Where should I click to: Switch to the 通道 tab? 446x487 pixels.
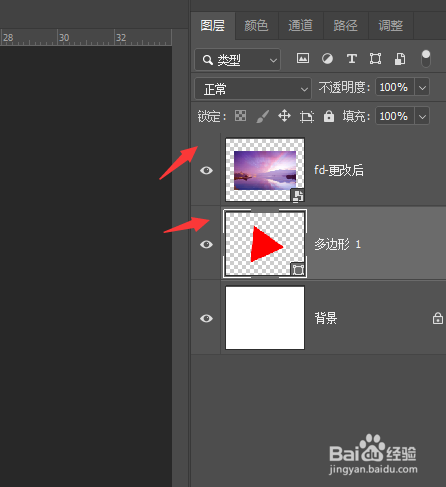point(301,26)
